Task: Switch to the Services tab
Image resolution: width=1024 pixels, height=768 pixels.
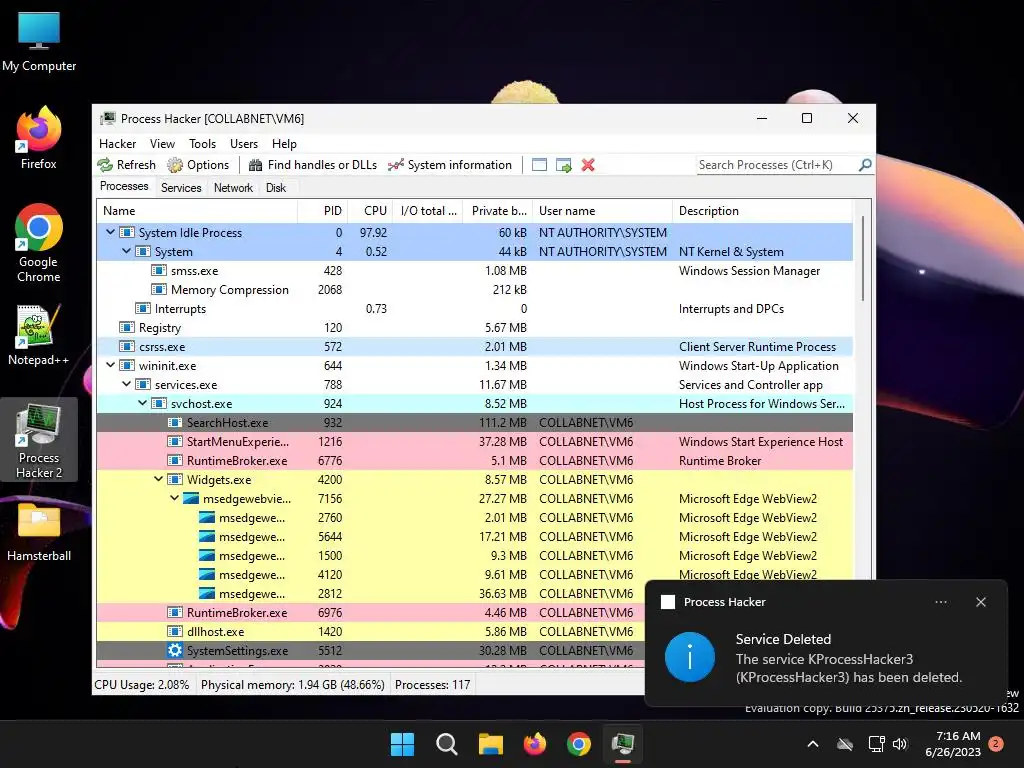Action: pos(181,188)
